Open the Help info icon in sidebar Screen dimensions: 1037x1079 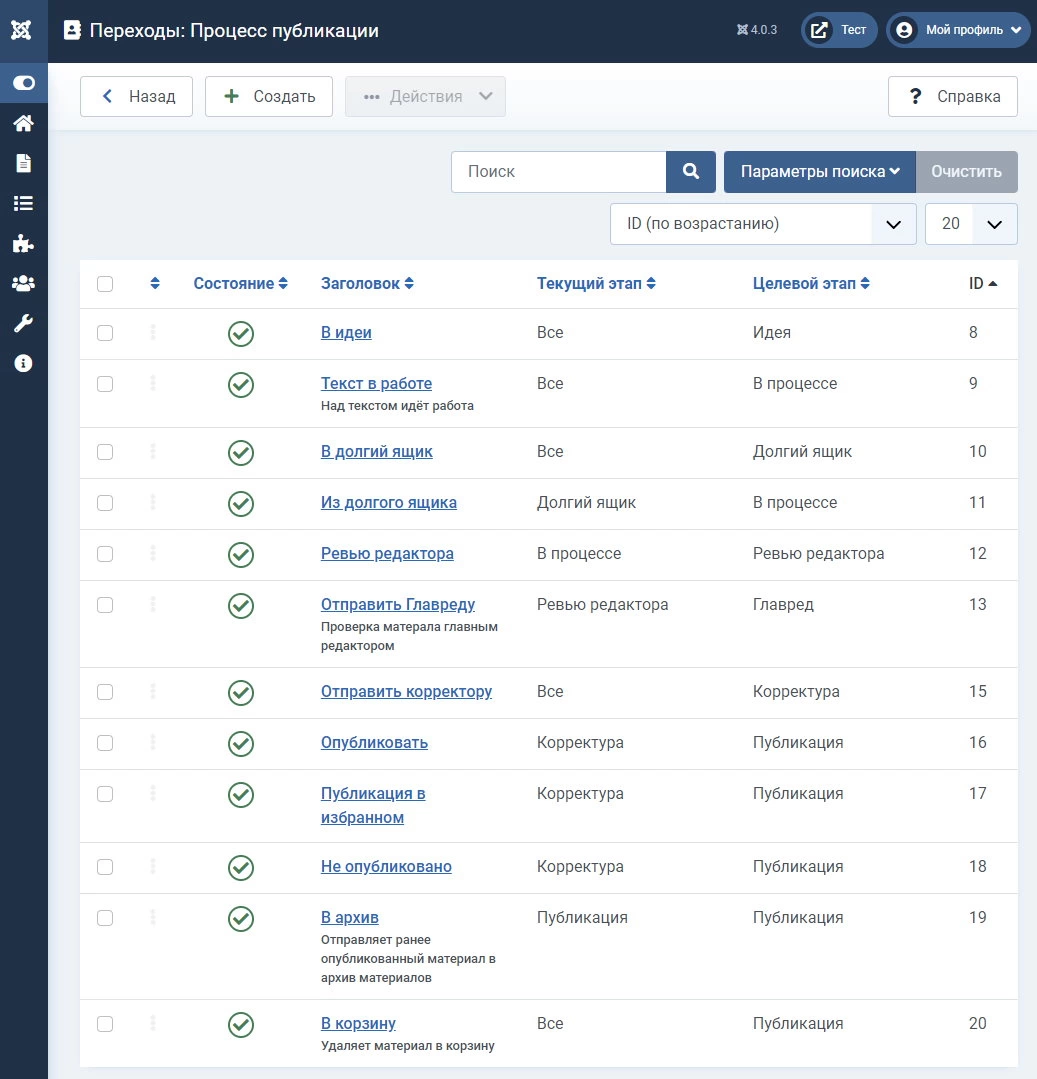pyautogui.click(x=23, y=363)
